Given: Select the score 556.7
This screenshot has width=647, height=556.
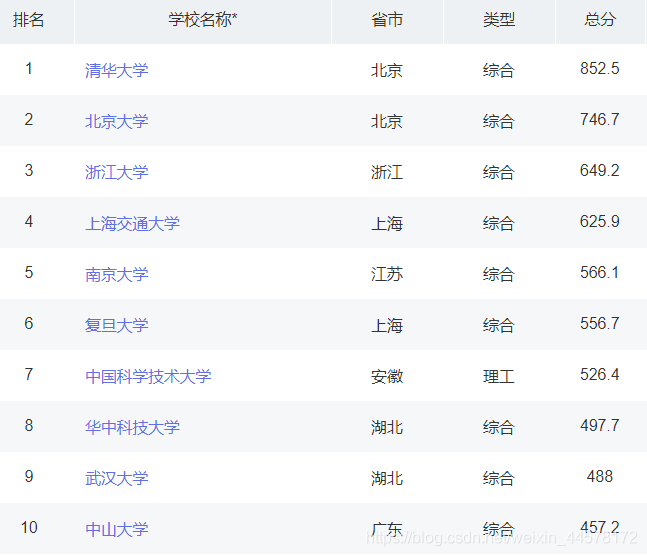Looking at the screenshot, I should 600,324.
